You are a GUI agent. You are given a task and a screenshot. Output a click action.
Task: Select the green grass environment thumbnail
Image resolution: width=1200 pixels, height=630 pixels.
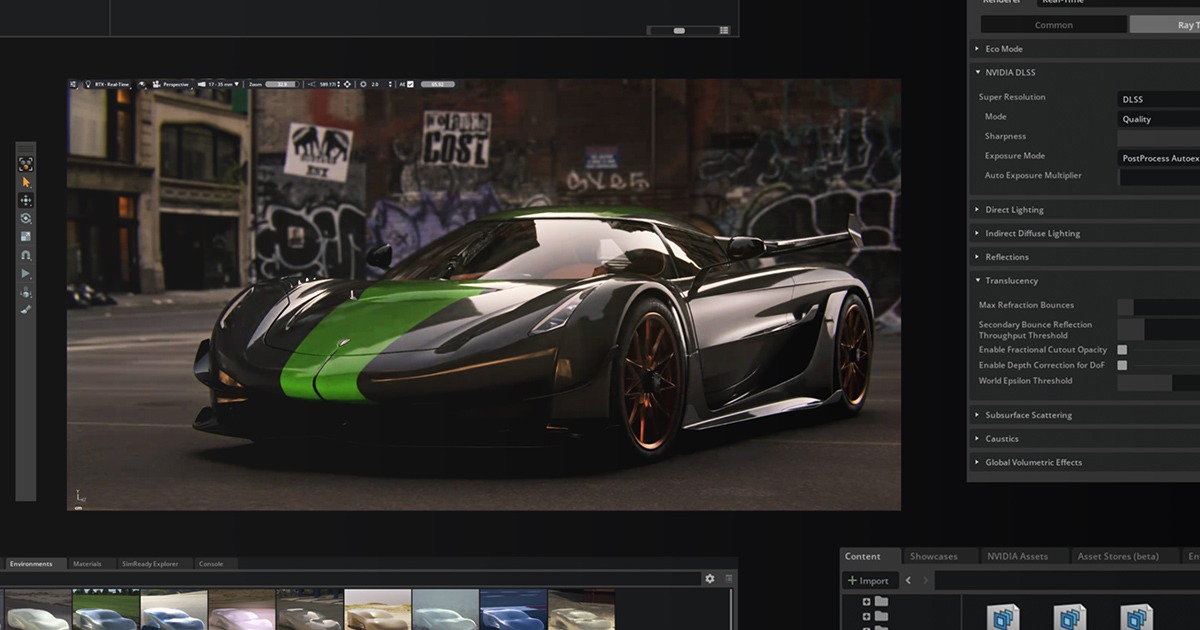pyautogui.click(x=105, y=610)
